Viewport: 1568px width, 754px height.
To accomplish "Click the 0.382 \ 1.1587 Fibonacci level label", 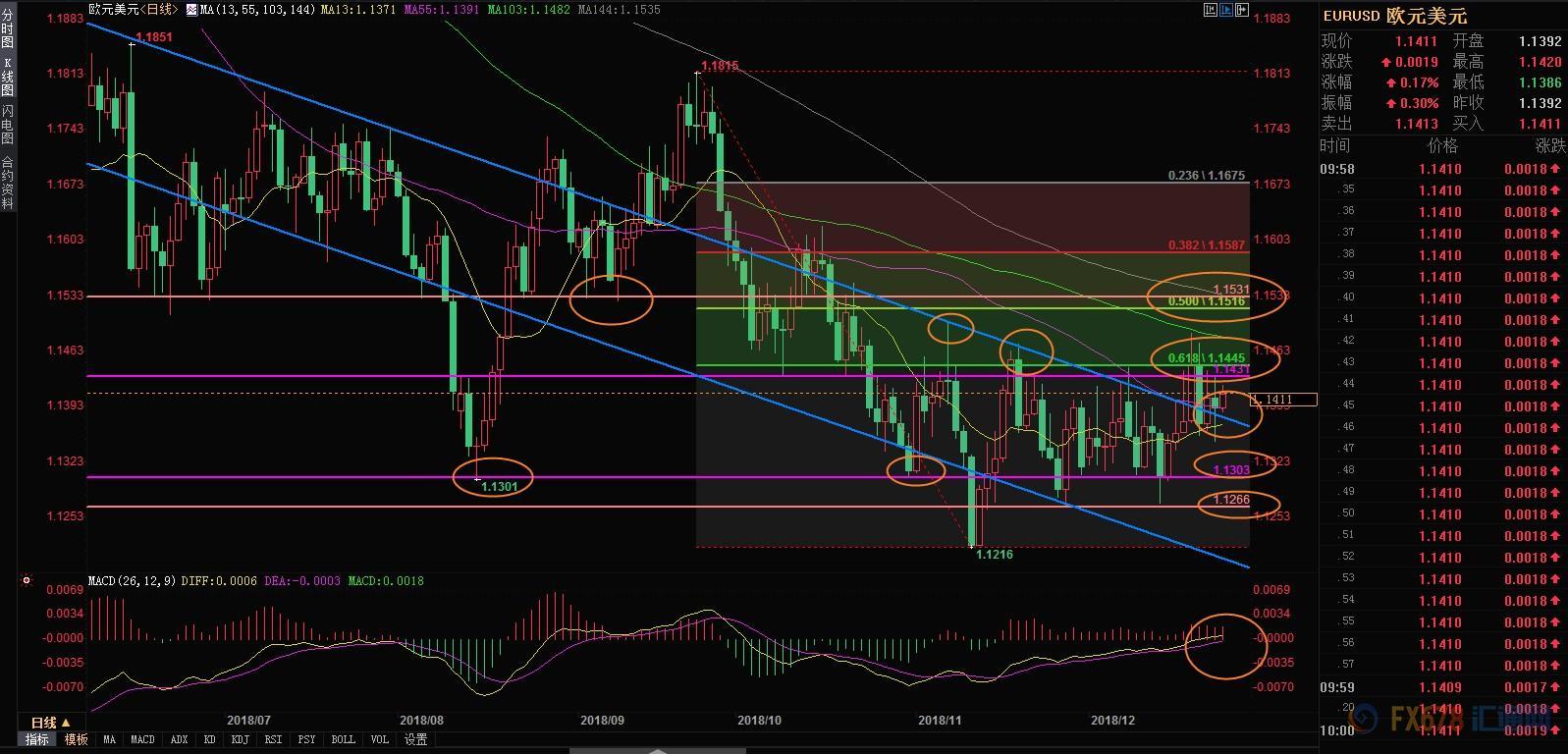I will (1207, 244).
